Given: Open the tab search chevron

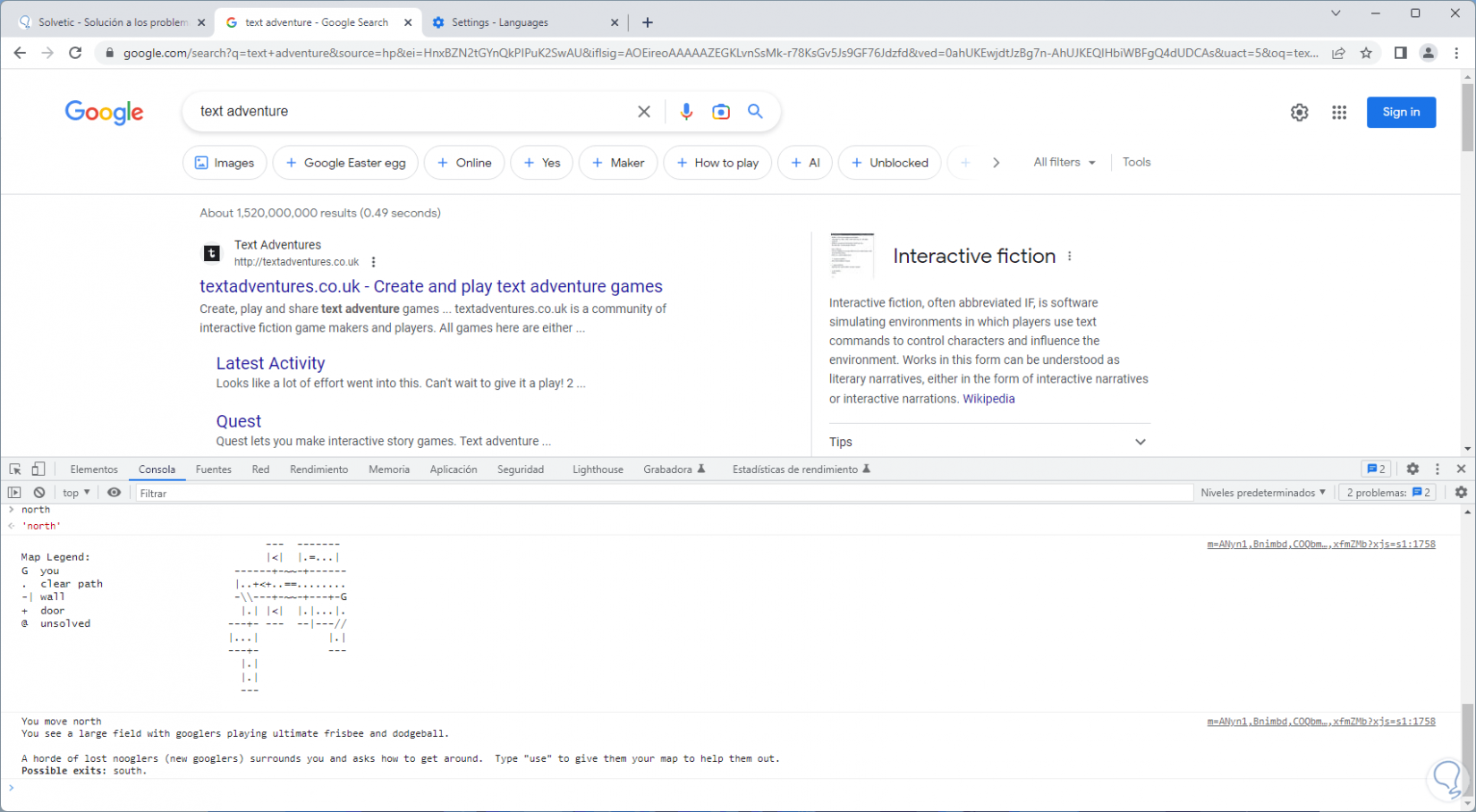Looking at the screenshot, I should click(x=1336, y=13).
